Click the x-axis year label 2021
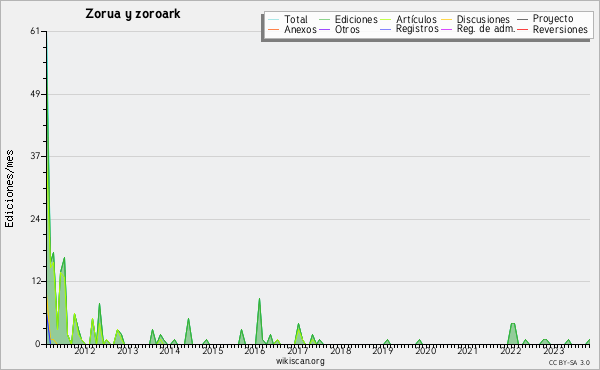Viewport: 600px width, 370px height. pyautogui.click(x=468, y=351)
